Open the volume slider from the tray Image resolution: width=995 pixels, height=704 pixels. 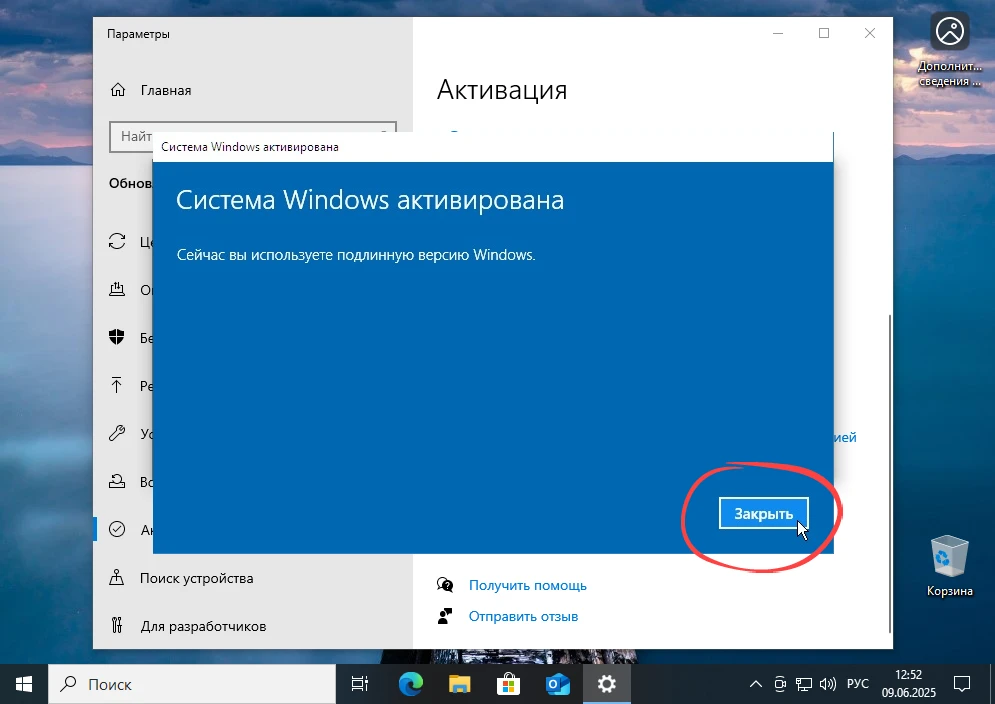(827, 684)
